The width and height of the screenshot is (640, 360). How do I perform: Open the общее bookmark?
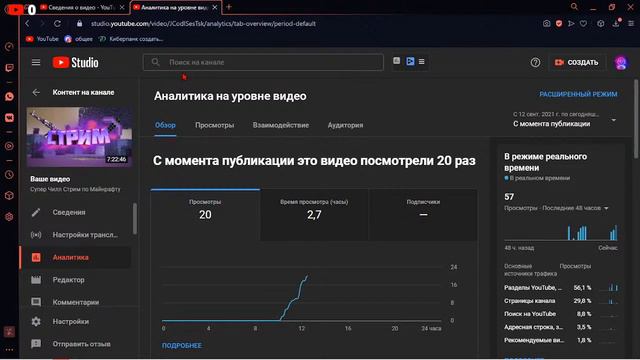pos(79,39)
